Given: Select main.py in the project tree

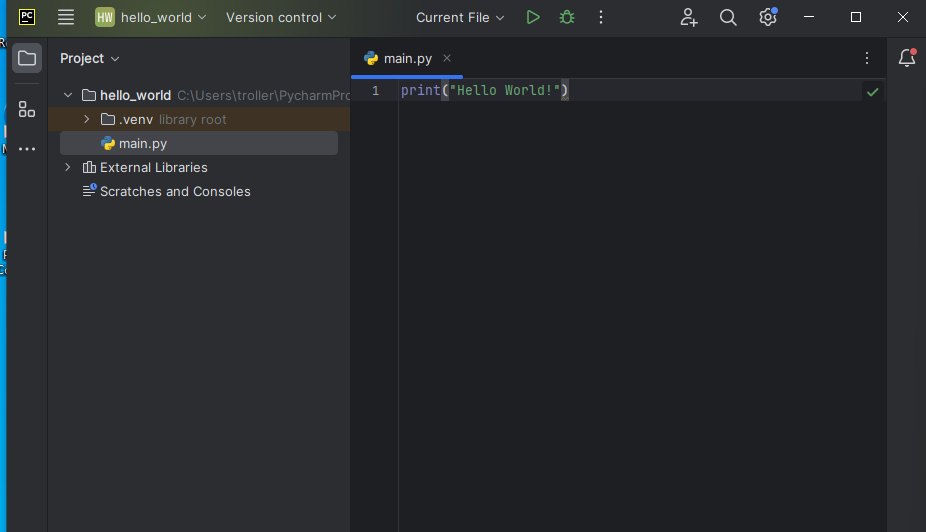Looking at the screenshot, I should click(143, 143).
